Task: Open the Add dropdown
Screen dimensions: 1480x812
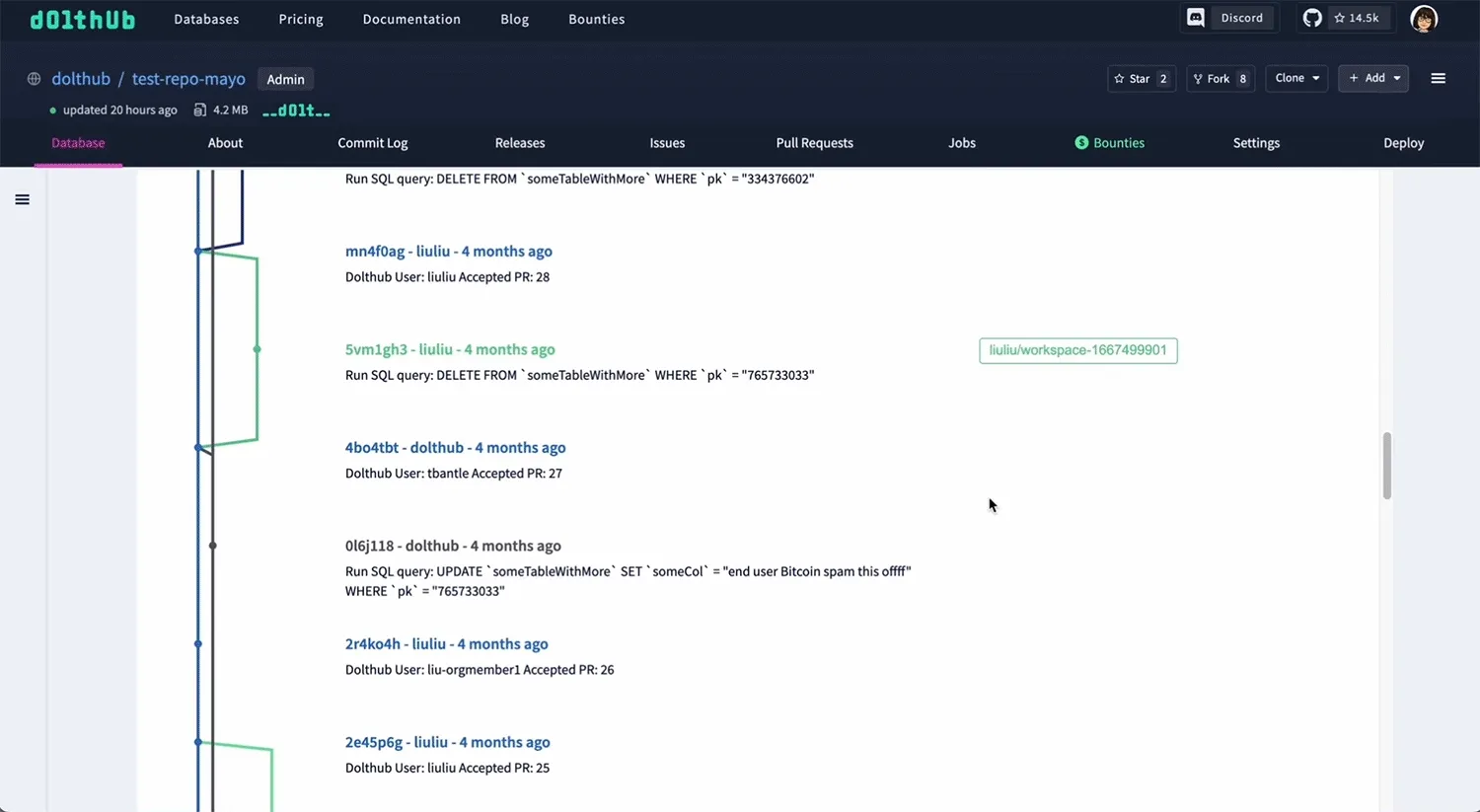Action: [1372, 78]
